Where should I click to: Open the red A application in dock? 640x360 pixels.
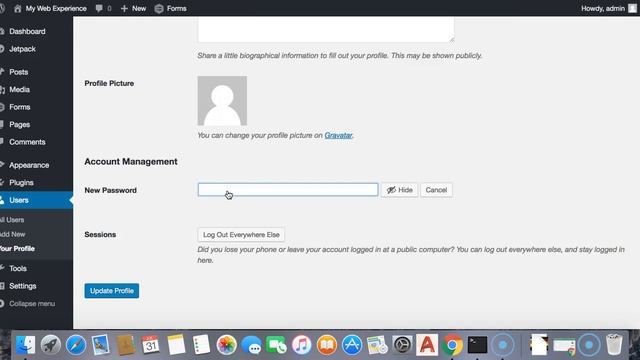(x=427, y=345)
